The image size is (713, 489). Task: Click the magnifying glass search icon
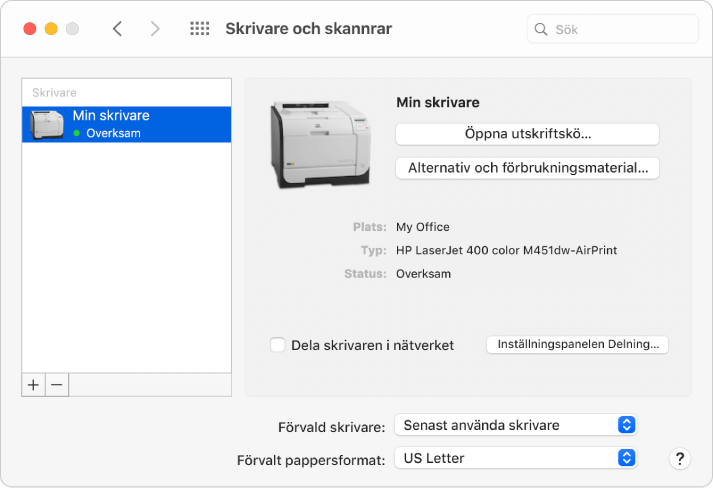[541, 29]
